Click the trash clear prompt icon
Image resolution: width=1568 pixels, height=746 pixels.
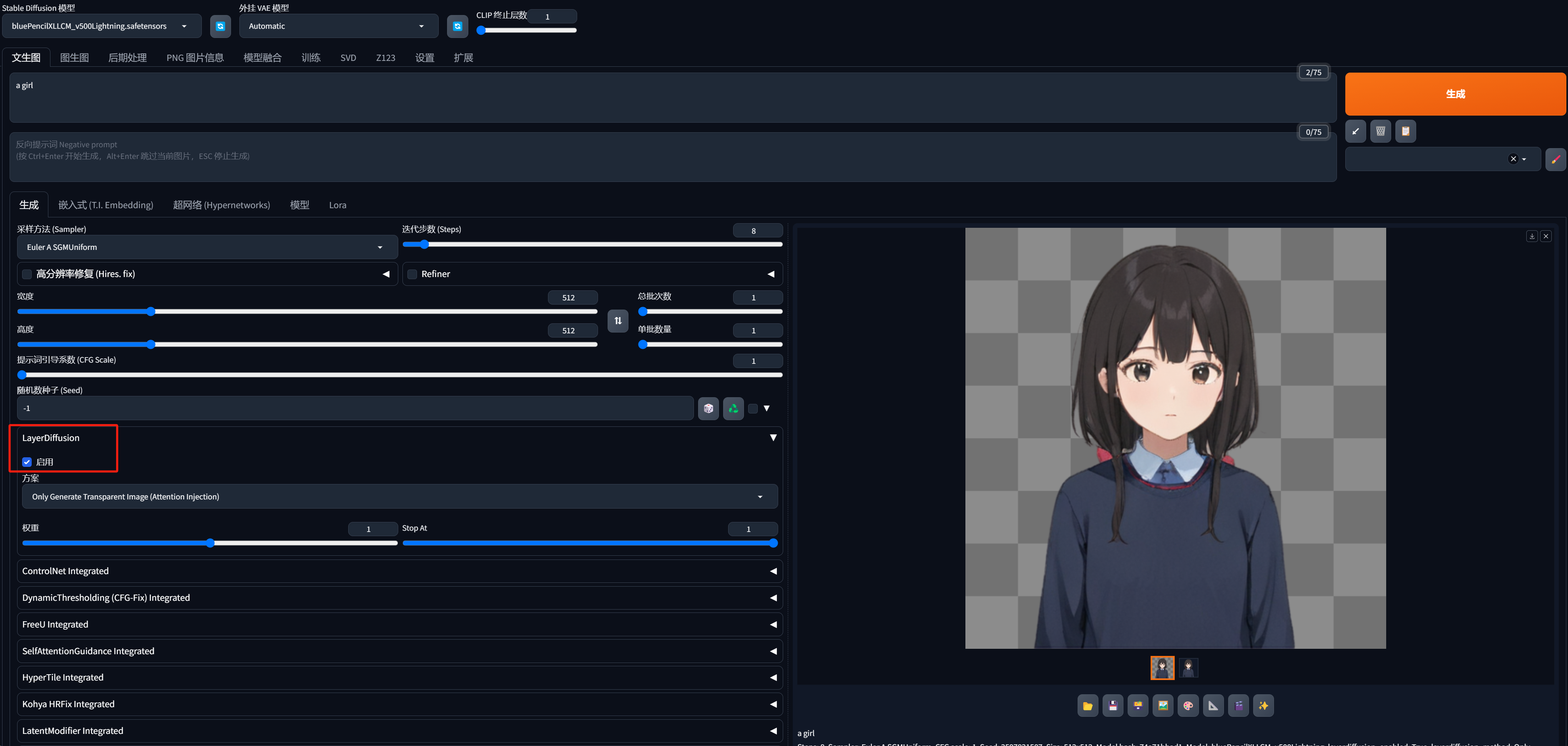pos(1380,131)
